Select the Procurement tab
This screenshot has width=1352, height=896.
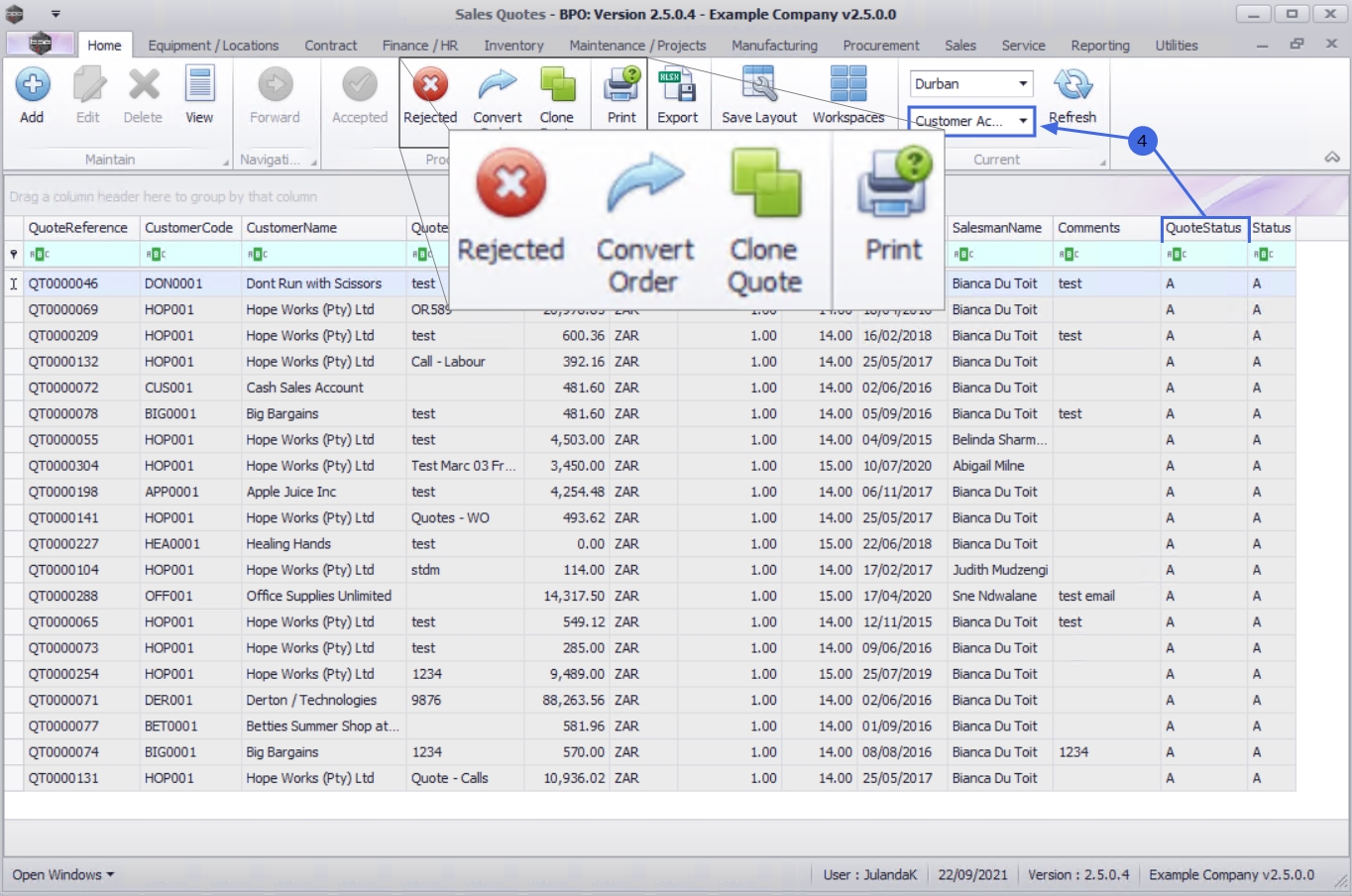point(881,46)
